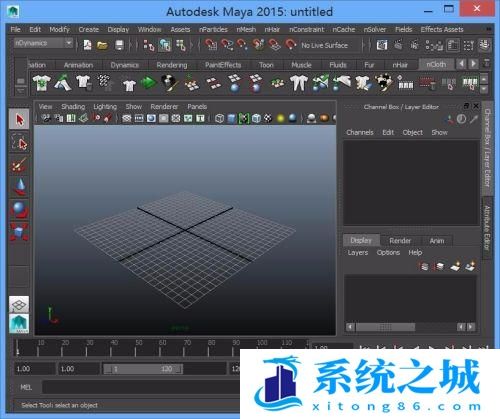Click the playback range slider bar

click(x=143, y=369)
